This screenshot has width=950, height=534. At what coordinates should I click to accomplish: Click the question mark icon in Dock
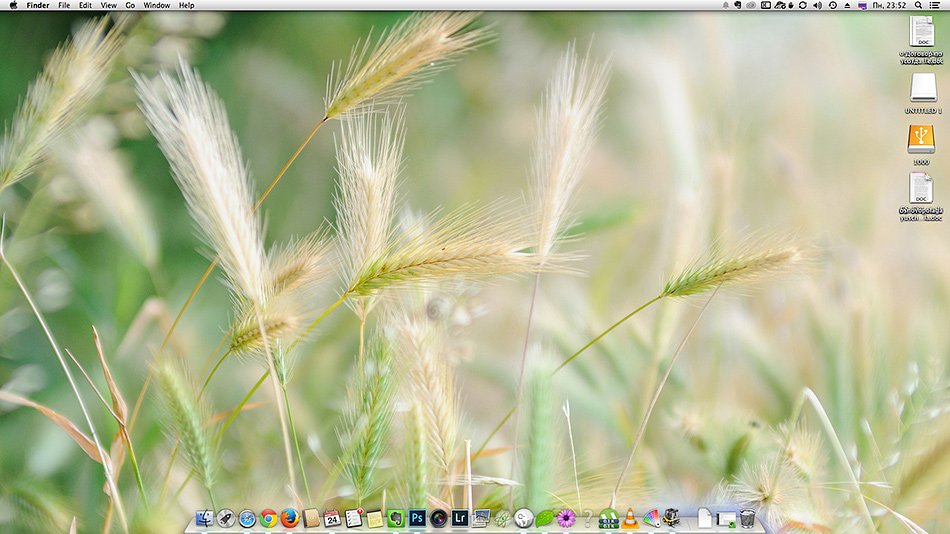(x=587, y=518)
